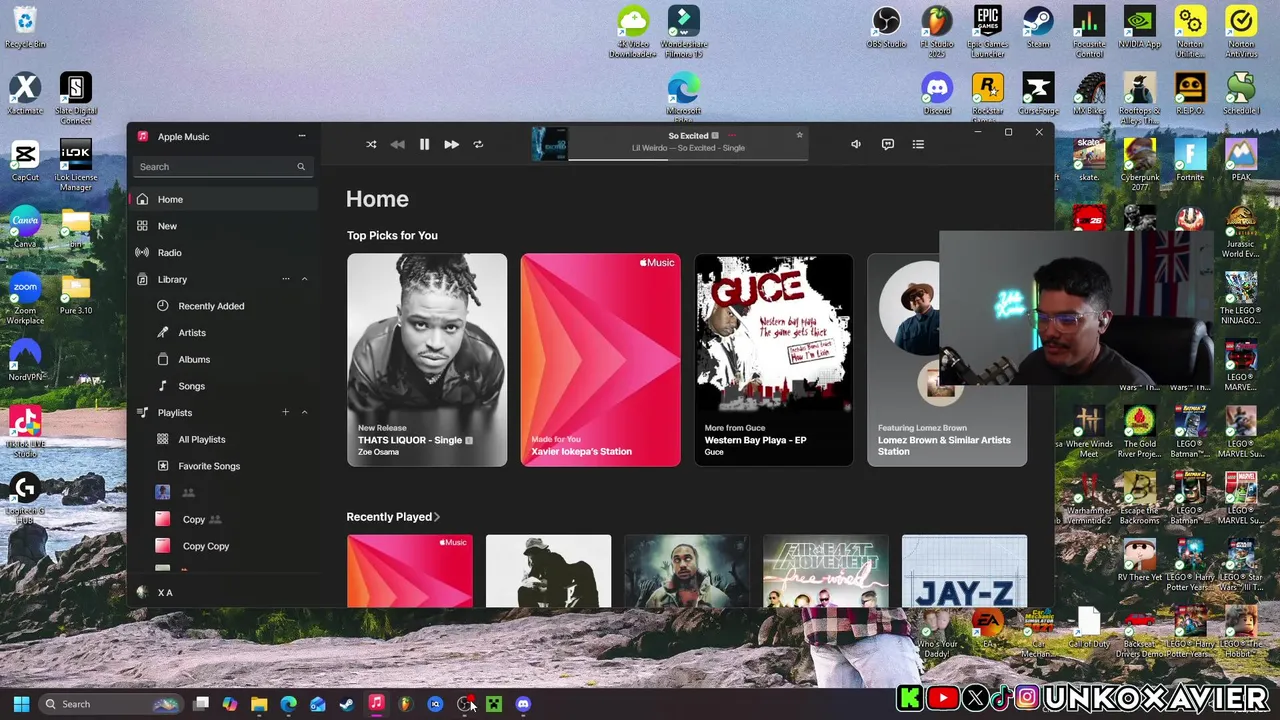Add a new playlist with plus icon
Screen dimensions: 1280x720
(x=286, y=412)
